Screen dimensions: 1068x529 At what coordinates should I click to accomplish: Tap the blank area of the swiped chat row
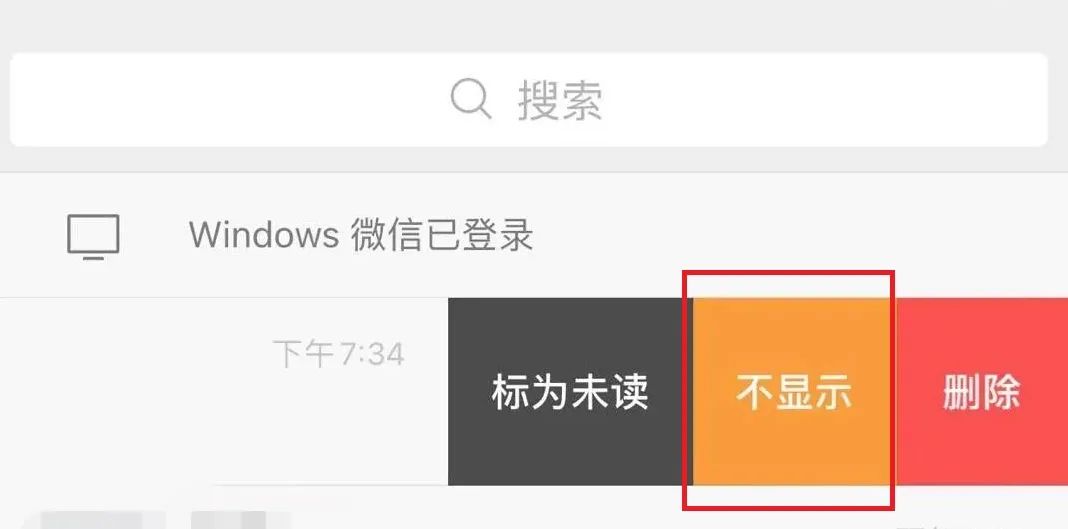pos(136,391)
